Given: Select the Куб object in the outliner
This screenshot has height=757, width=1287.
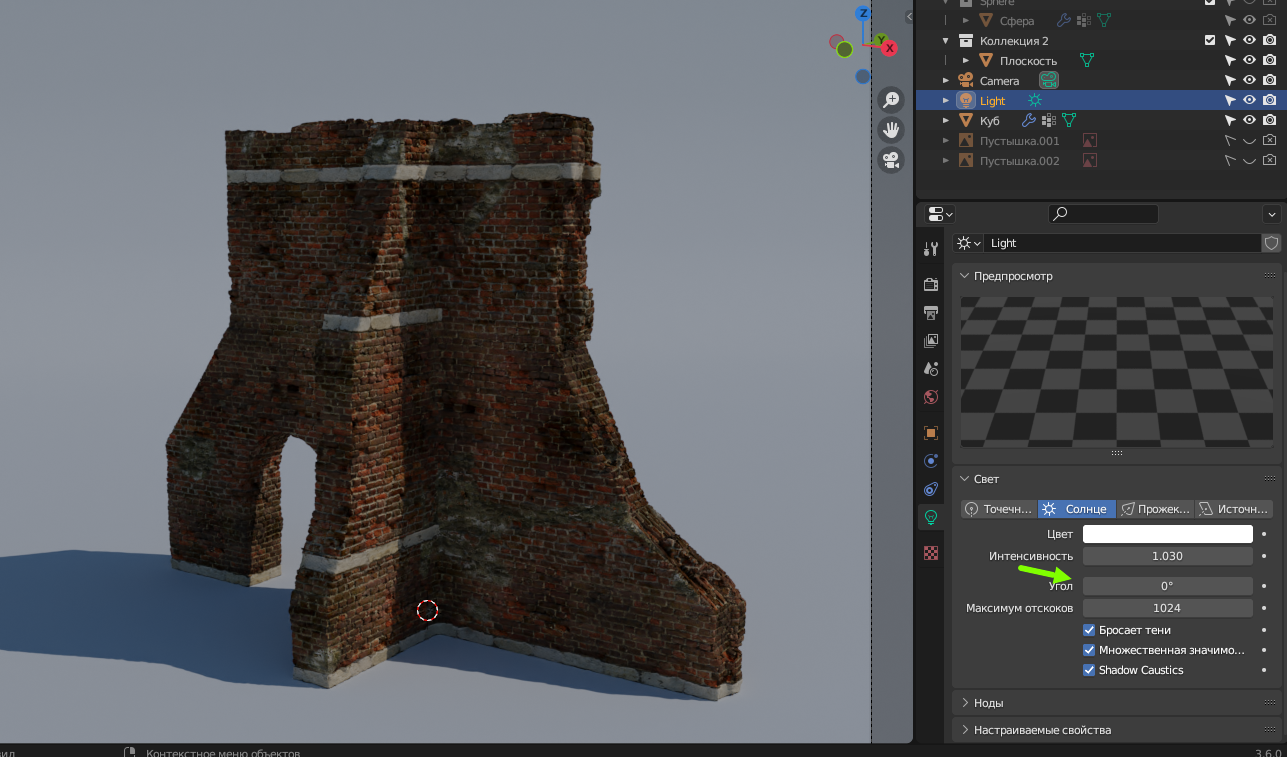Looking at the screenshot, I should 989,121.
